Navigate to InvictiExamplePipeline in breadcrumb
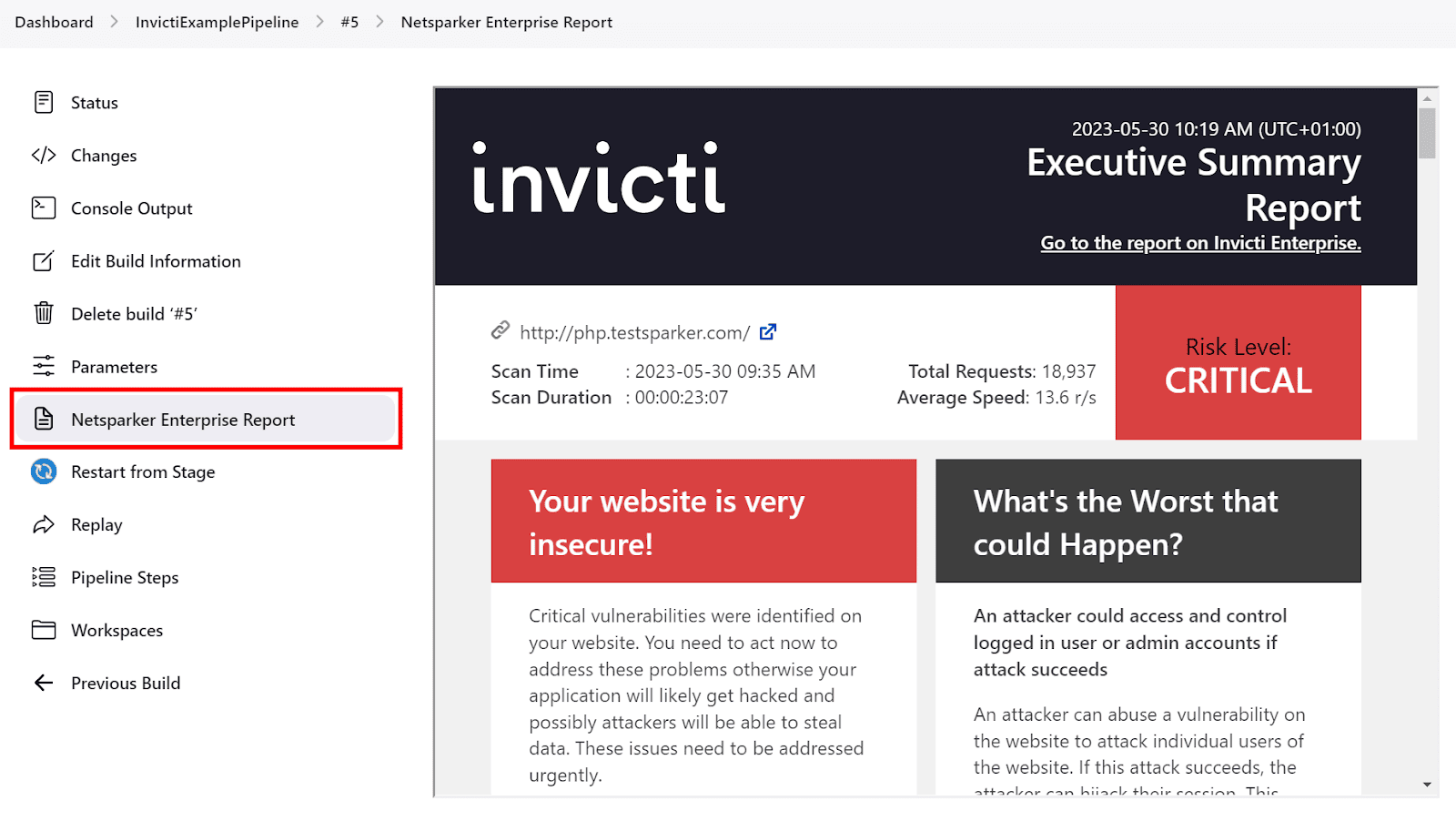Viewport: 1456px width, 821px height. click(217, 22)
